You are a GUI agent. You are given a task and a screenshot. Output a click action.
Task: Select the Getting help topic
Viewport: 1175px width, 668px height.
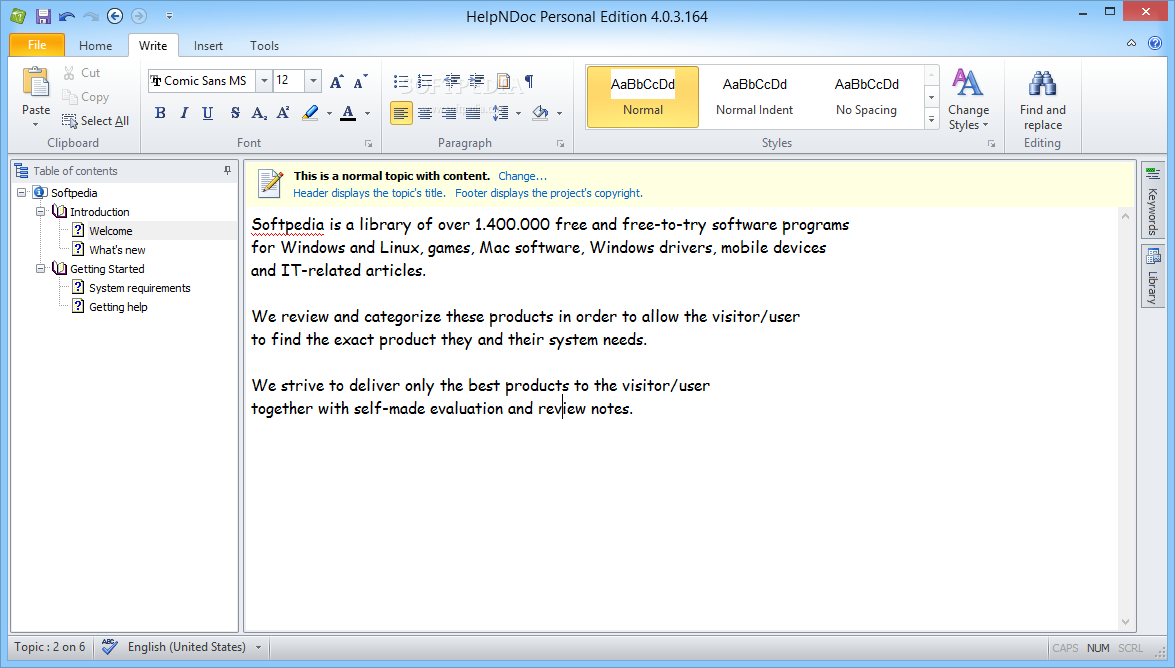pos(118,307)
